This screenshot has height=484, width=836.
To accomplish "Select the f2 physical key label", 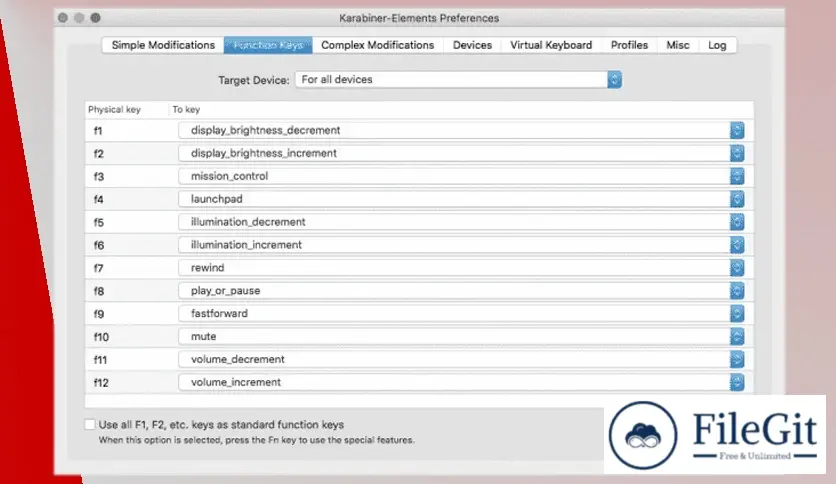I will (99, 154).
